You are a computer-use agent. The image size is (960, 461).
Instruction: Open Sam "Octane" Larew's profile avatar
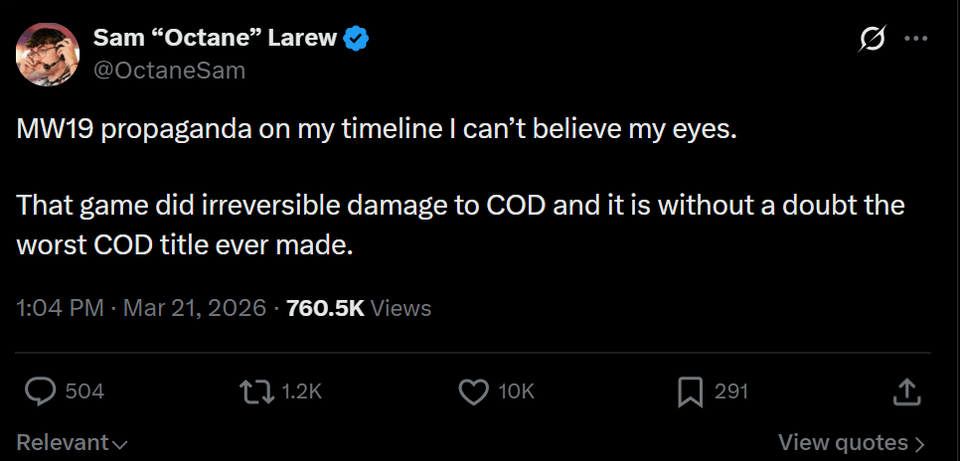point(47,54)
